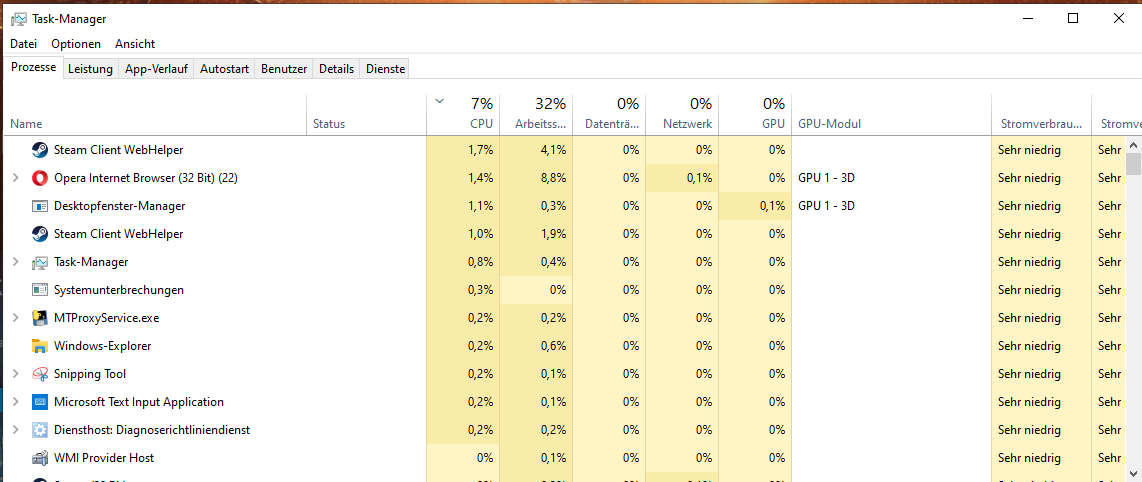Switch to the Leistung tab
The image size is (1142, 482).
click(x=90, y=69)
